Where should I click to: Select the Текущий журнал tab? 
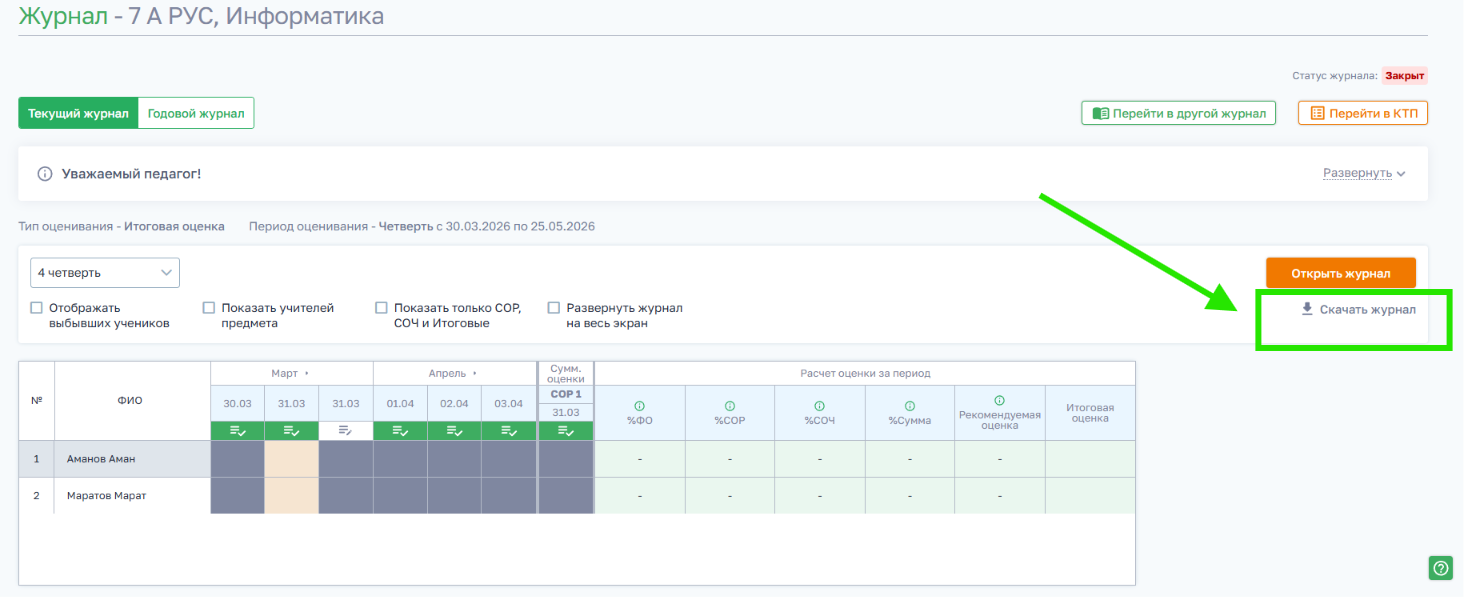[x=78, y=113]
